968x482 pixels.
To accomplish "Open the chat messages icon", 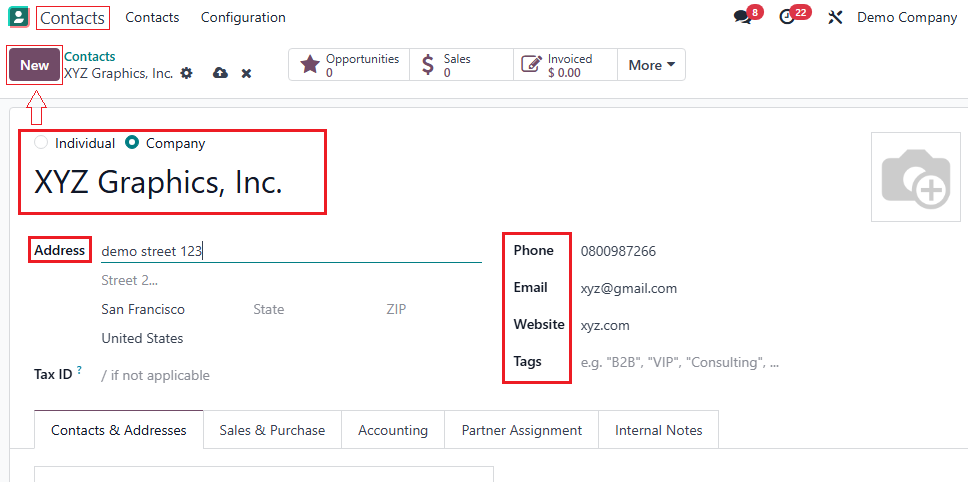I will pyautogui.click(x=742, y=17).
